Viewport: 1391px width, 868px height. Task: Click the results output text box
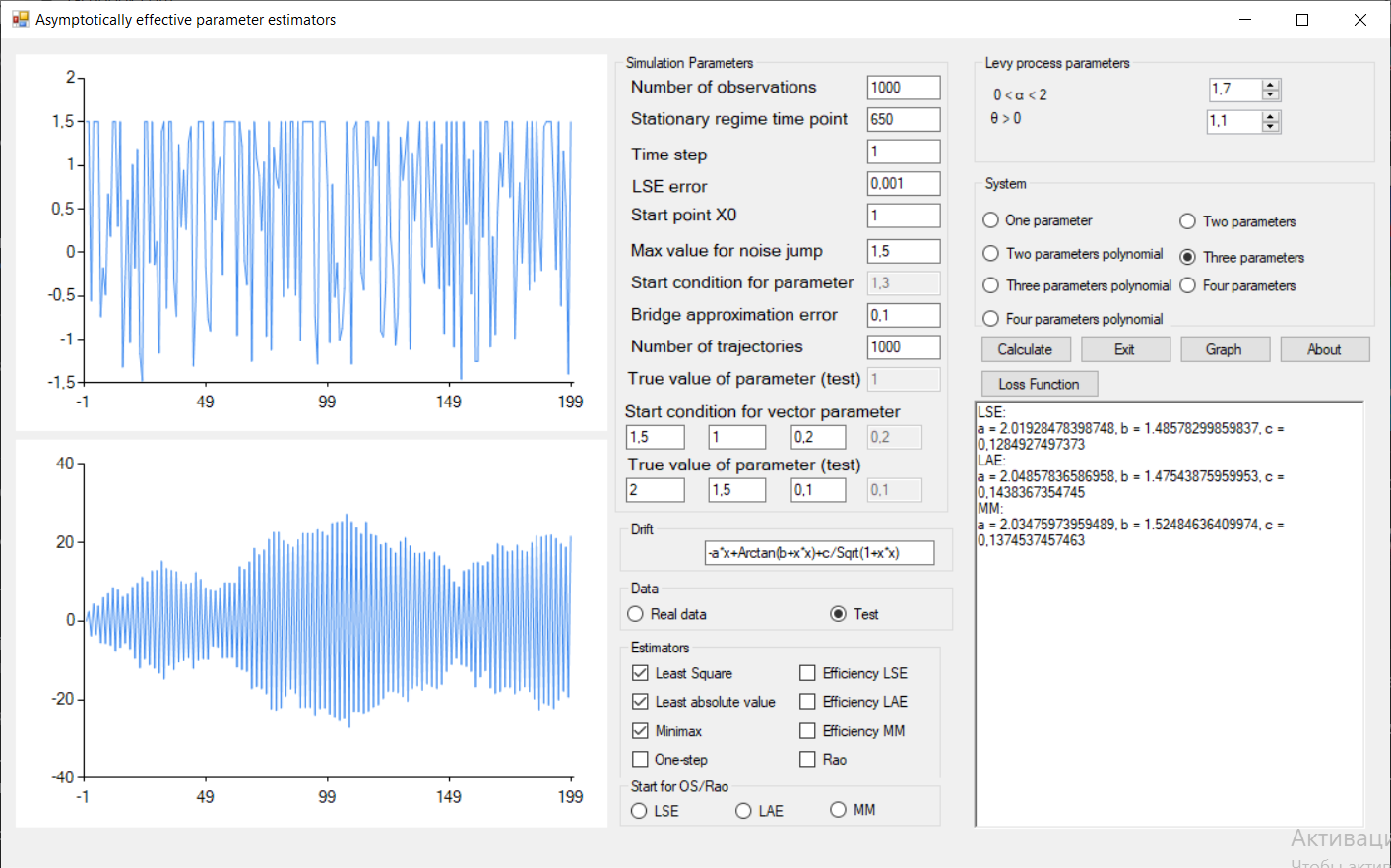click(x=1170, y=614)
